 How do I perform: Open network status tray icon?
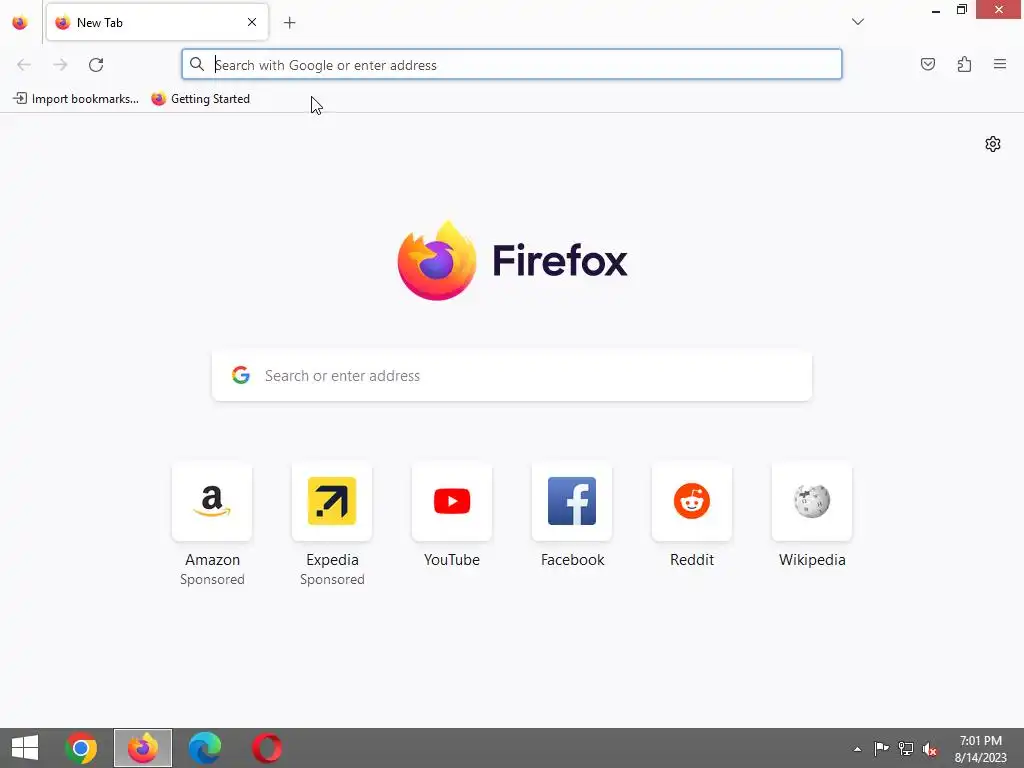(x=906, y=748)
